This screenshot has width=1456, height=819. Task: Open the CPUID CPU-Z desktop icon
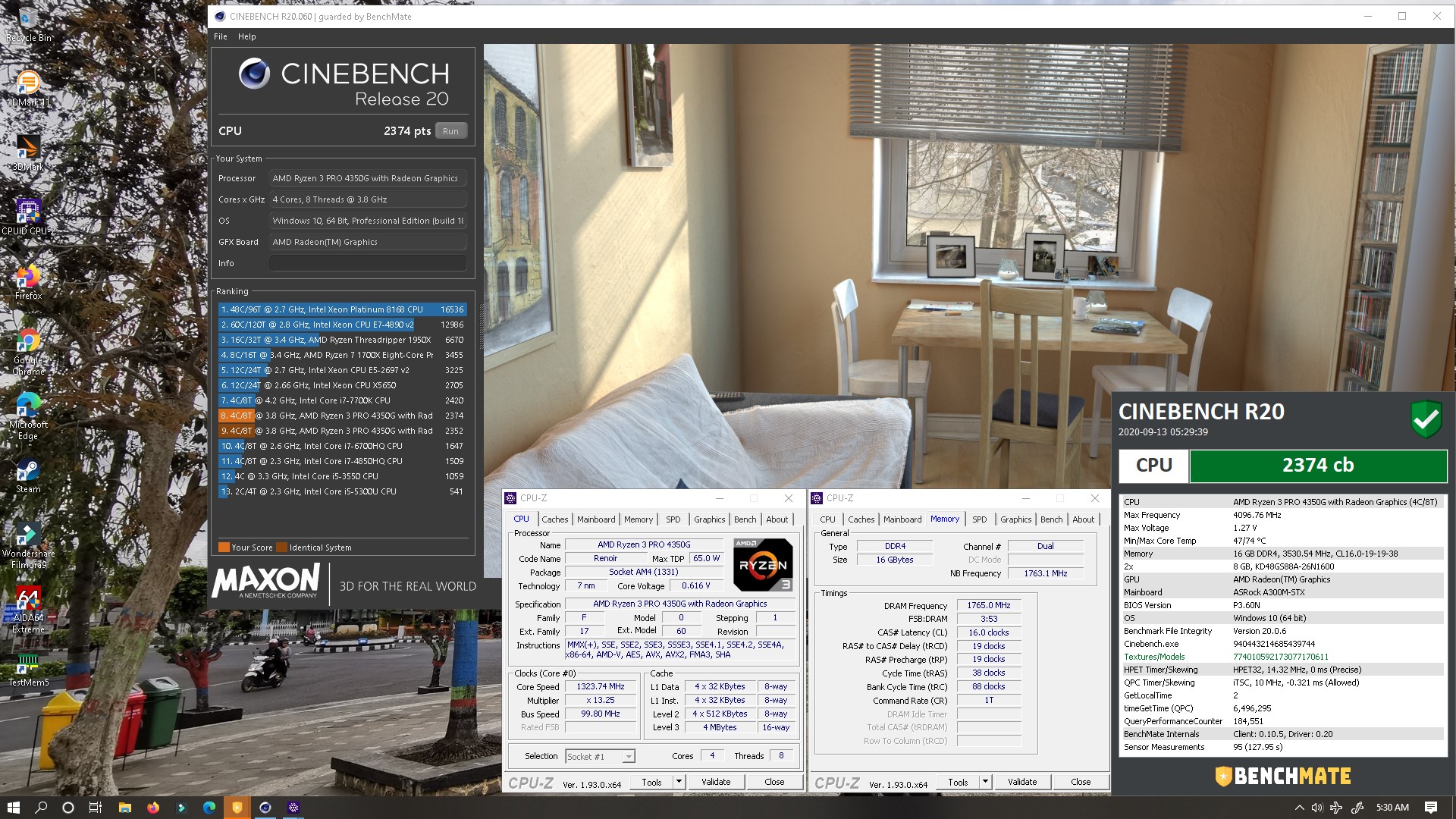point(28,218)
